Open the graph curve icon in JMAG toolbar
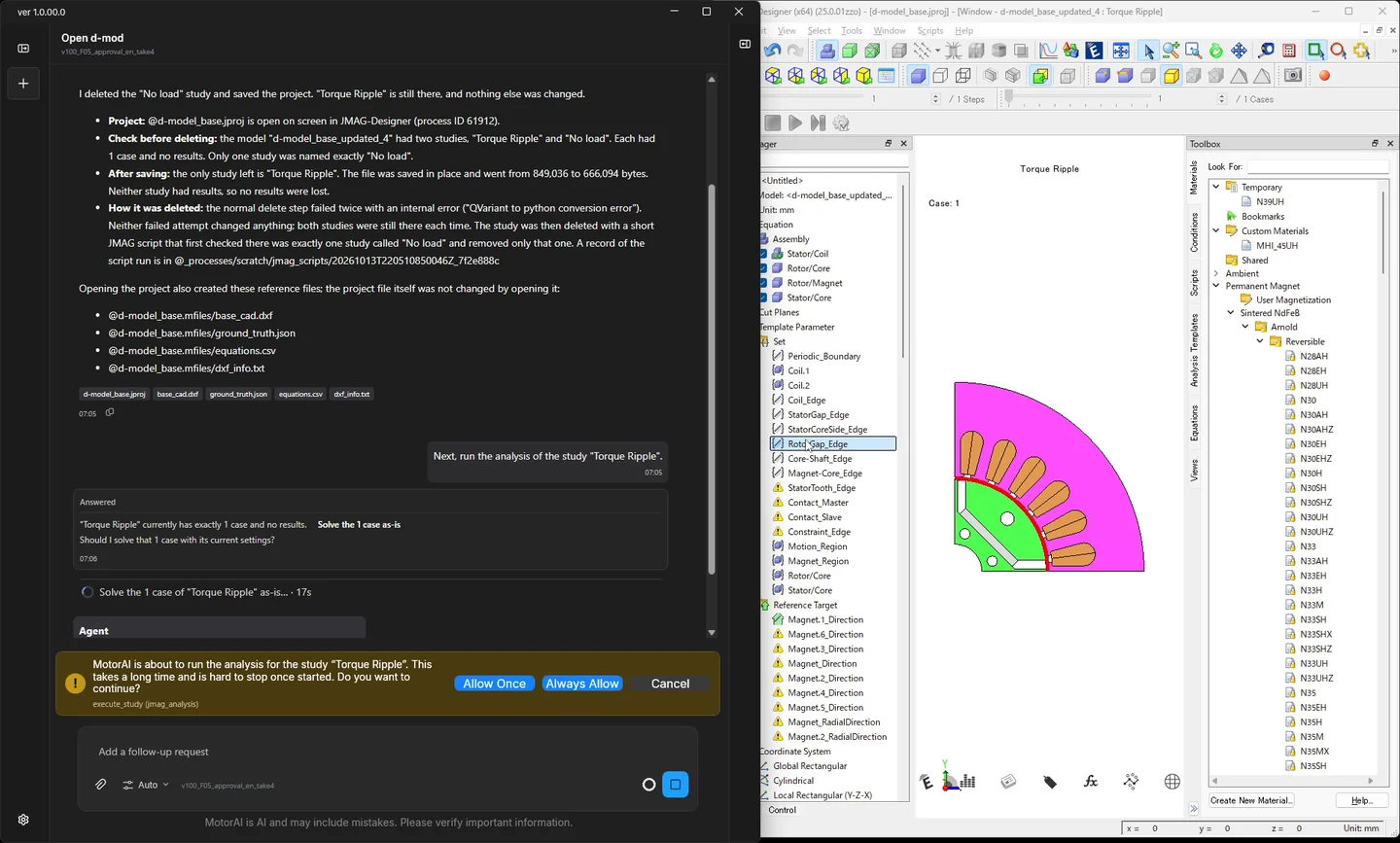 tap(1048, 51)
